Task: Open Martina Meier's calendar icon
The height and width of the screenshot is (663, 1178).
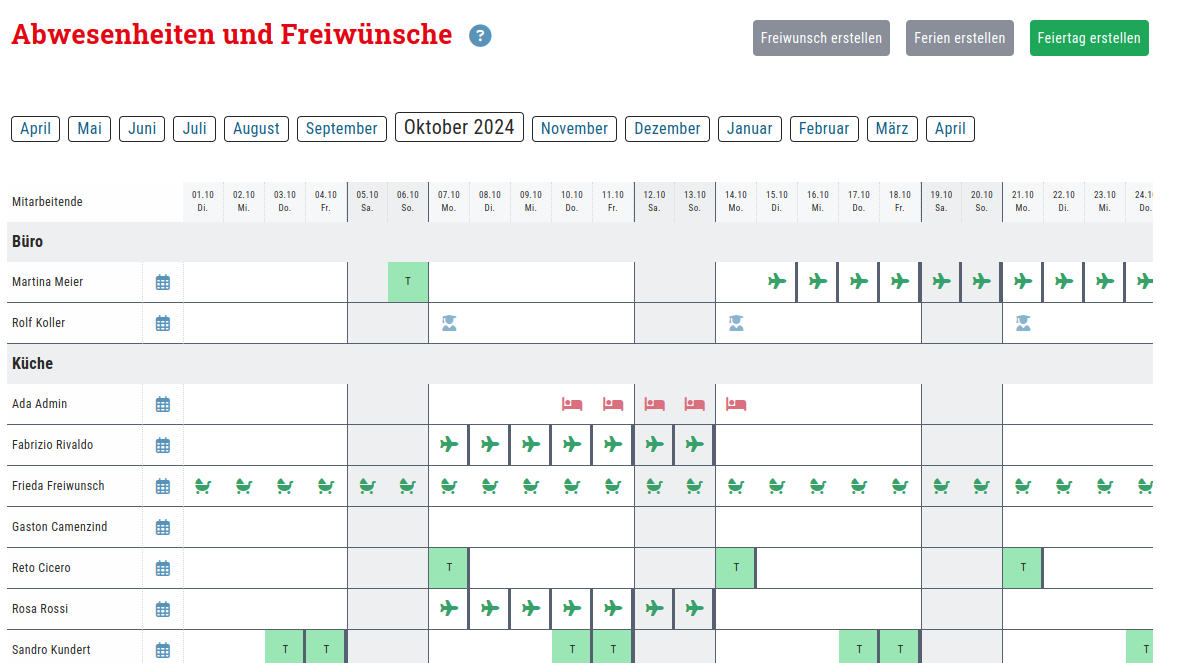Action: pyautogui.click(x=163, y=282)
